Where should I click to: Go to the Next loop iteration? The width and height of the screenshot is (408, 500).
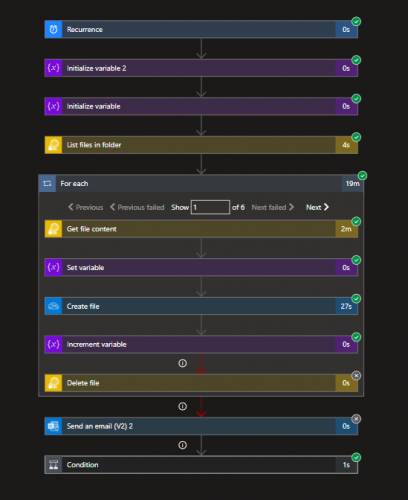(x=317, y=207)
